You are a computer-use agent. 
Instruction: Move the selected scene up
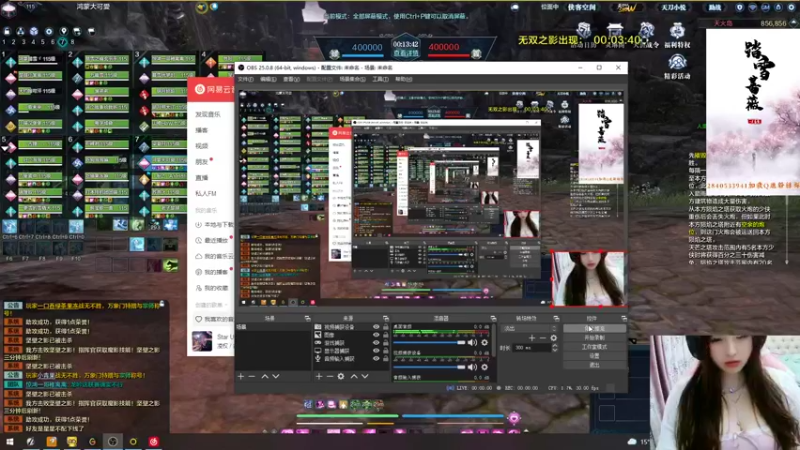click(x=265, y=376)
